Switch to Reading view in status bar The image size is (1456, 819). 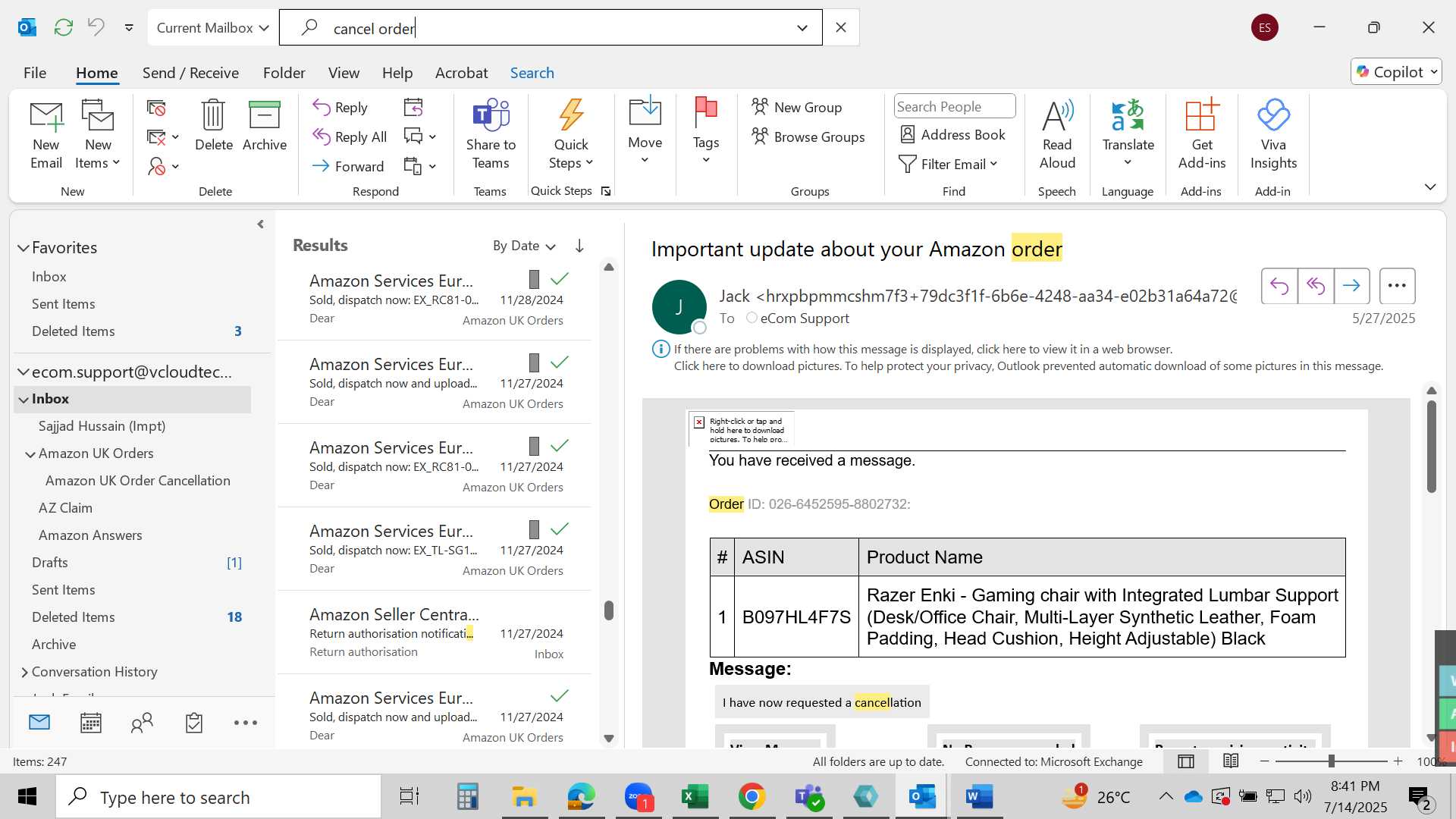[1231, 761]
